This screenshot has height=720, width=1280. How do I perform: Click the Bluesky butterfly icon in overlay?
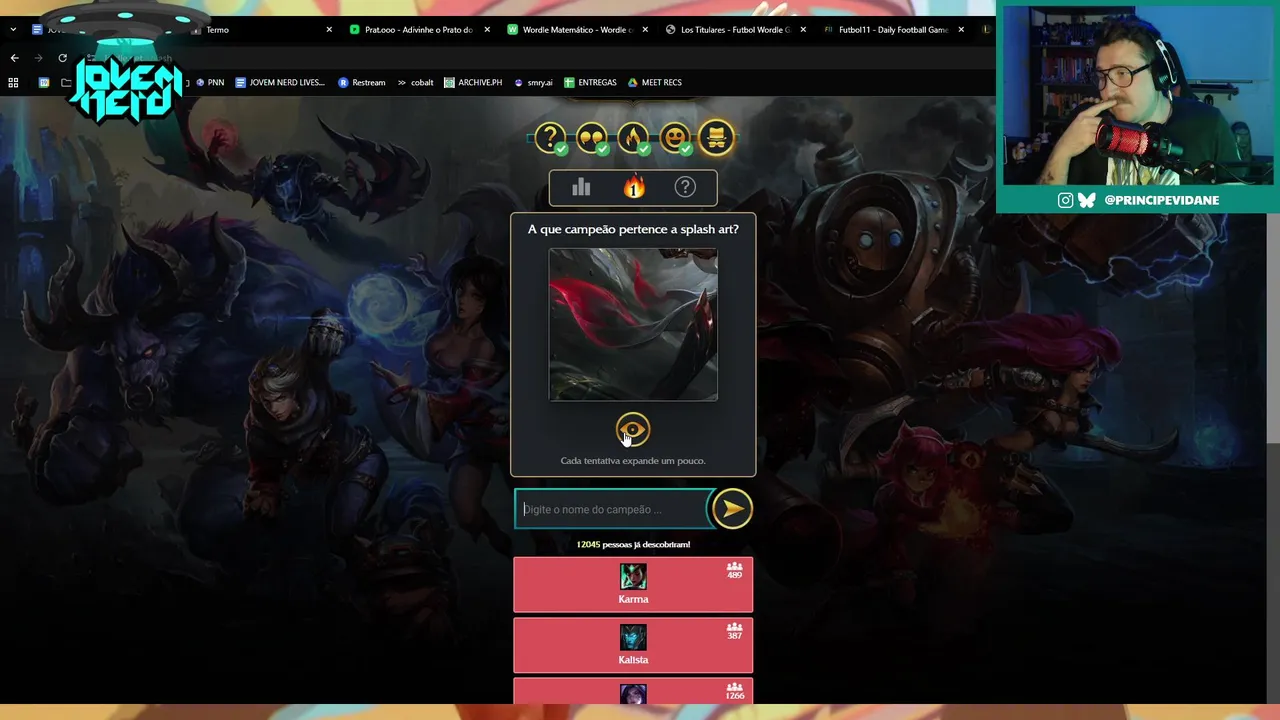tap(1087, 200)
